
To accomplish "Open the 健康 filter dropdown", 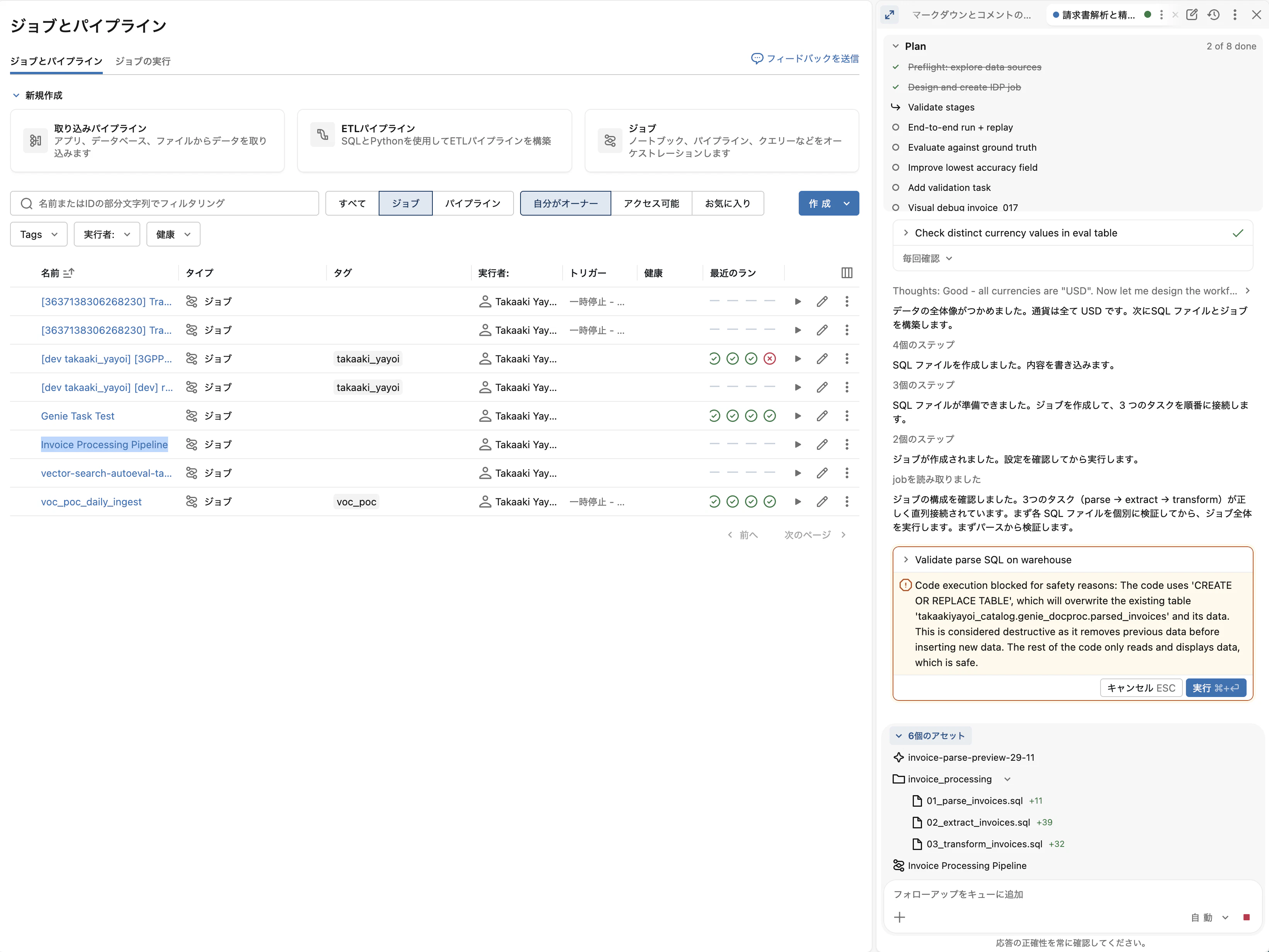I will (173, 235).
